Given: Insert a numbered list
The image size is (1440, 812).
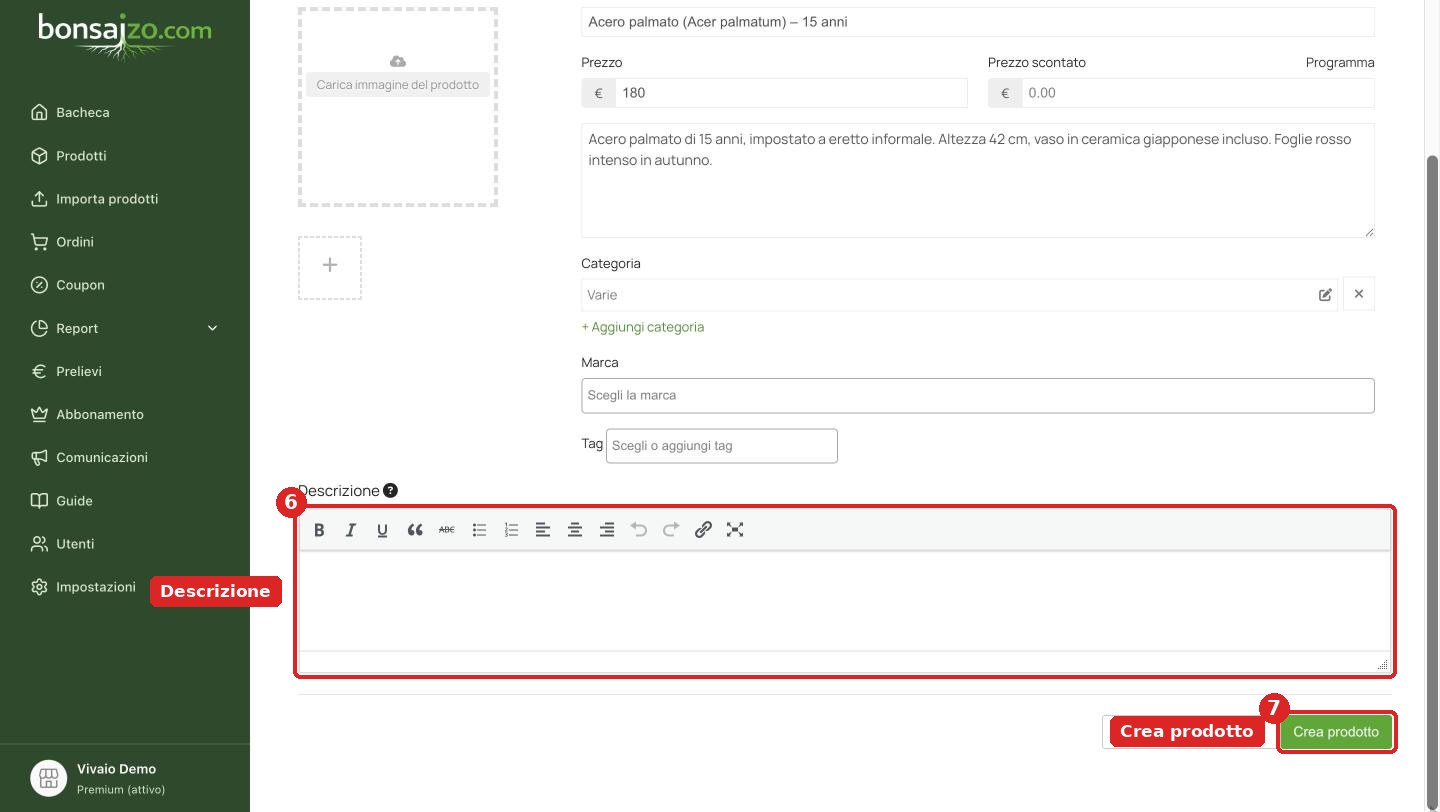Looking at the screenshot, I should pos(511,530).
